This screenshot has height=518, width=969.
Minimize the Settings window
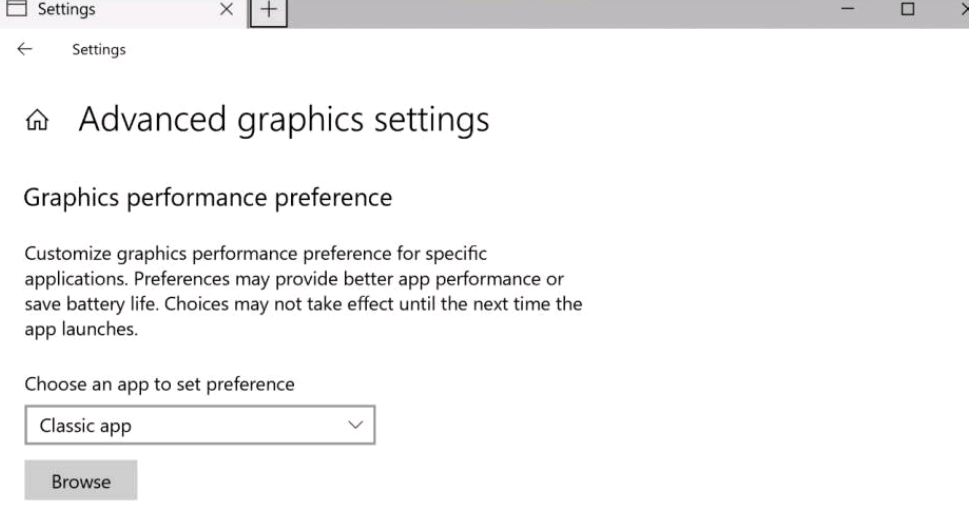(x=848, y=9)
